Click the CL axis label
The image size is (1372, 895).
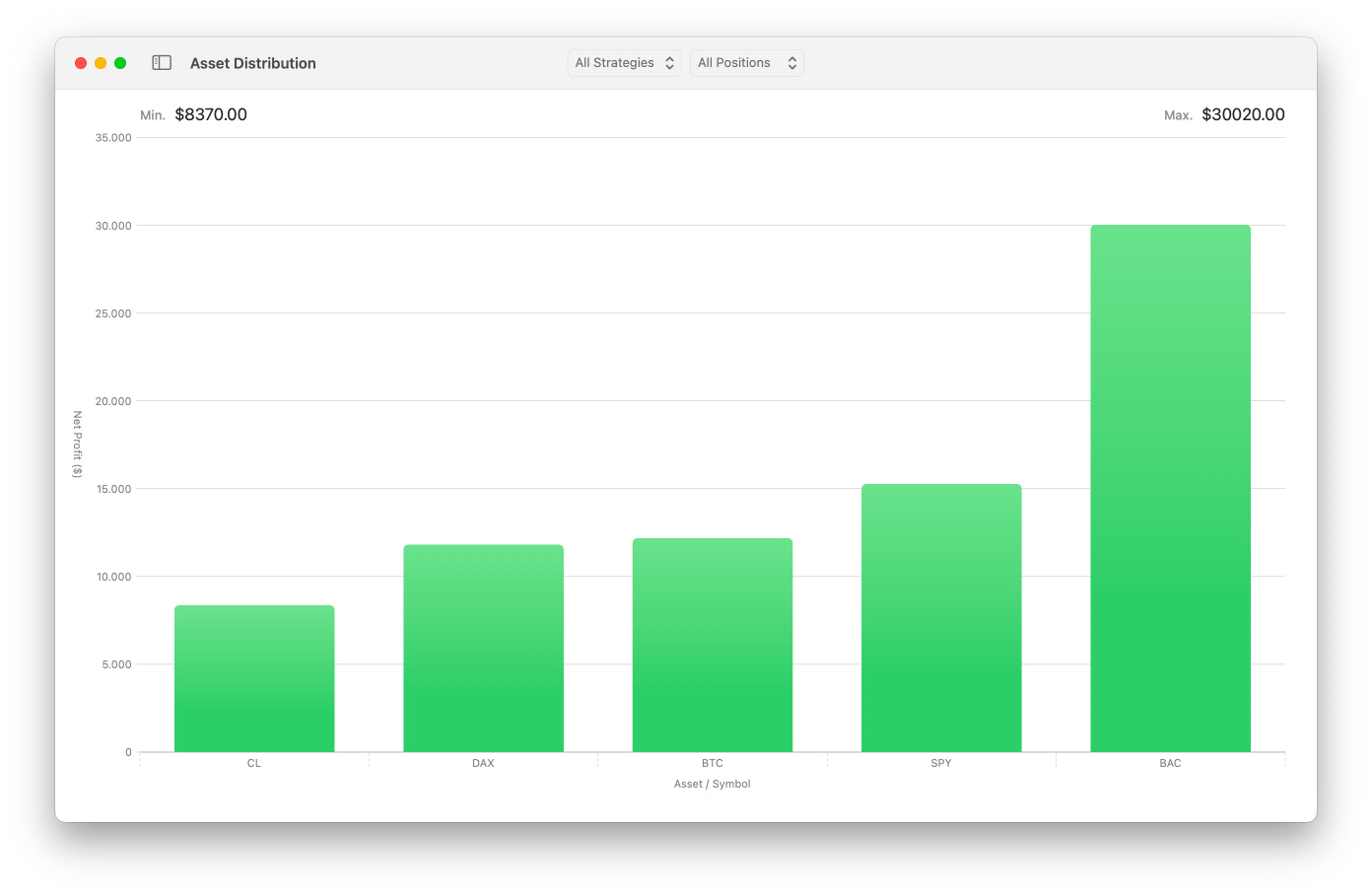coord(254,763)
